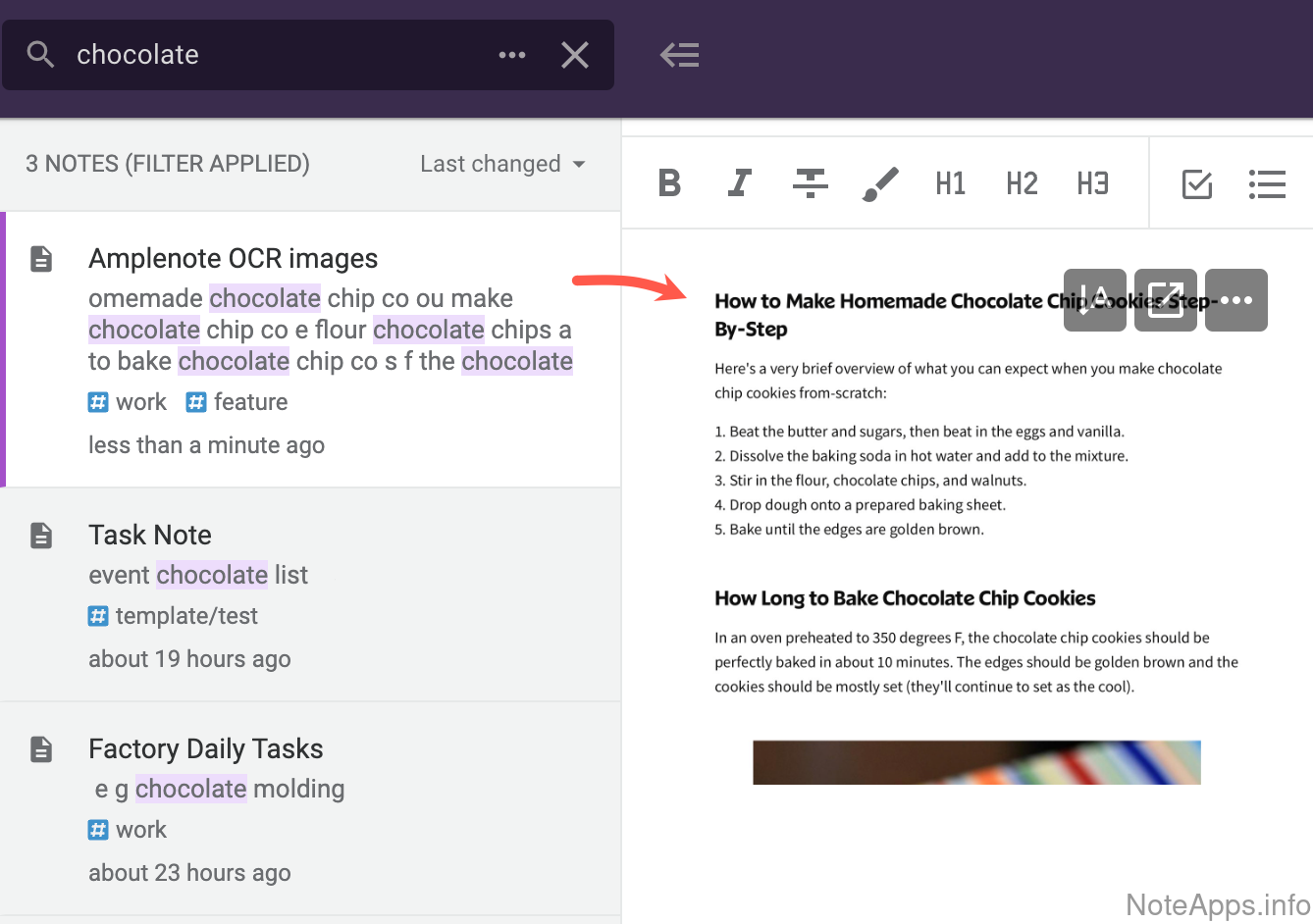Viewport: 1313px width, 924px height.
Task: Collapse the notes list sidebar
Action: 679,55
